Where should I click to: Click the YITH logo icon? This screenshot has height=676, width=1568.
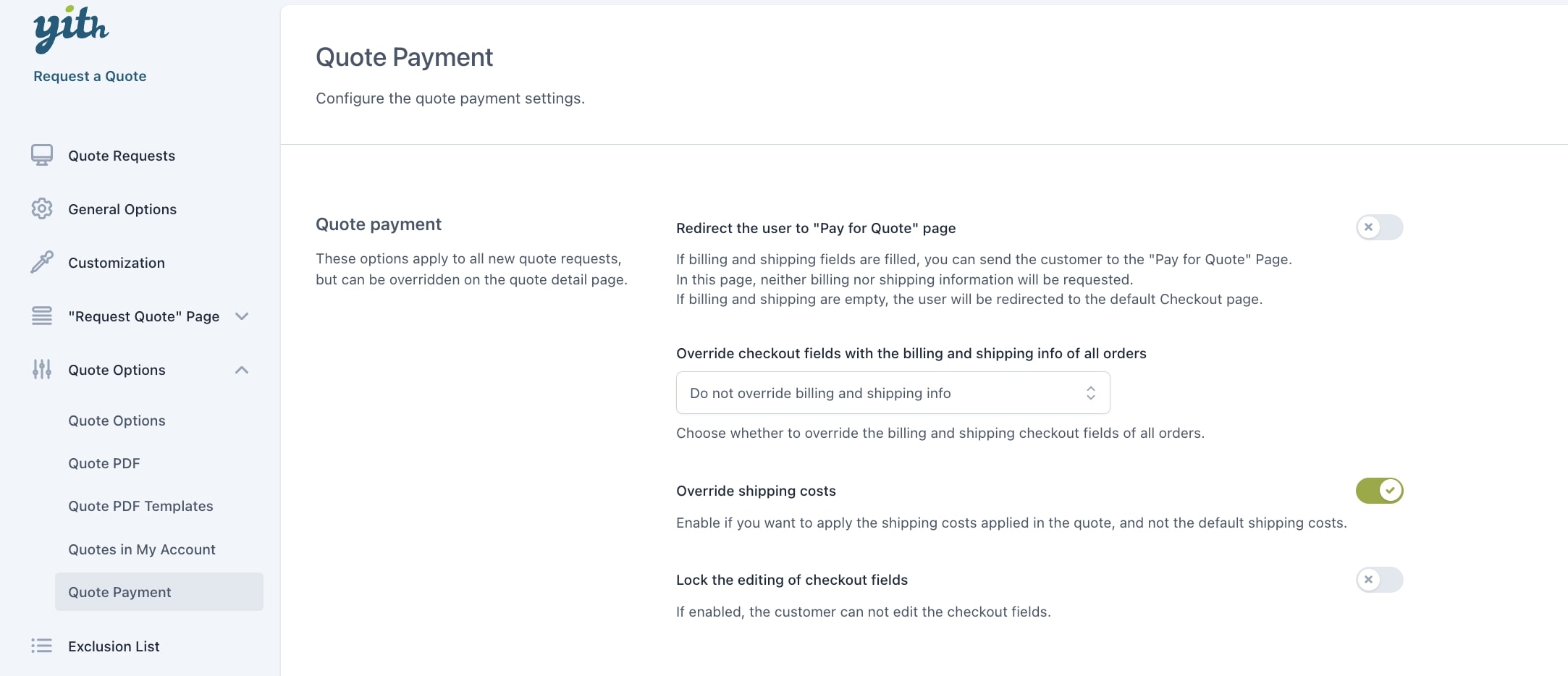click(x=71, y=30)
